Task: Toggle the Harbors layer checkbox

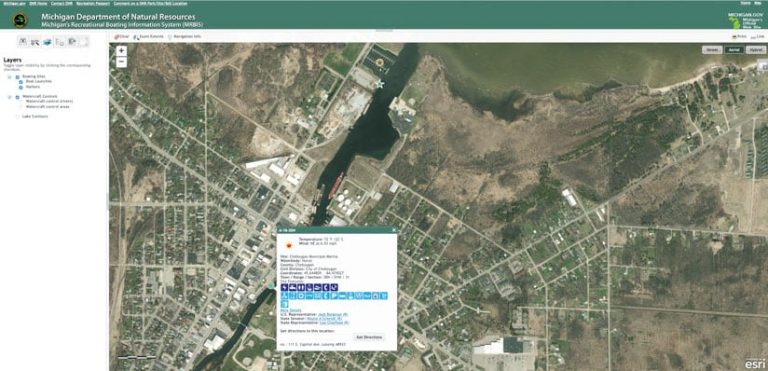Action: coord(21,87)
